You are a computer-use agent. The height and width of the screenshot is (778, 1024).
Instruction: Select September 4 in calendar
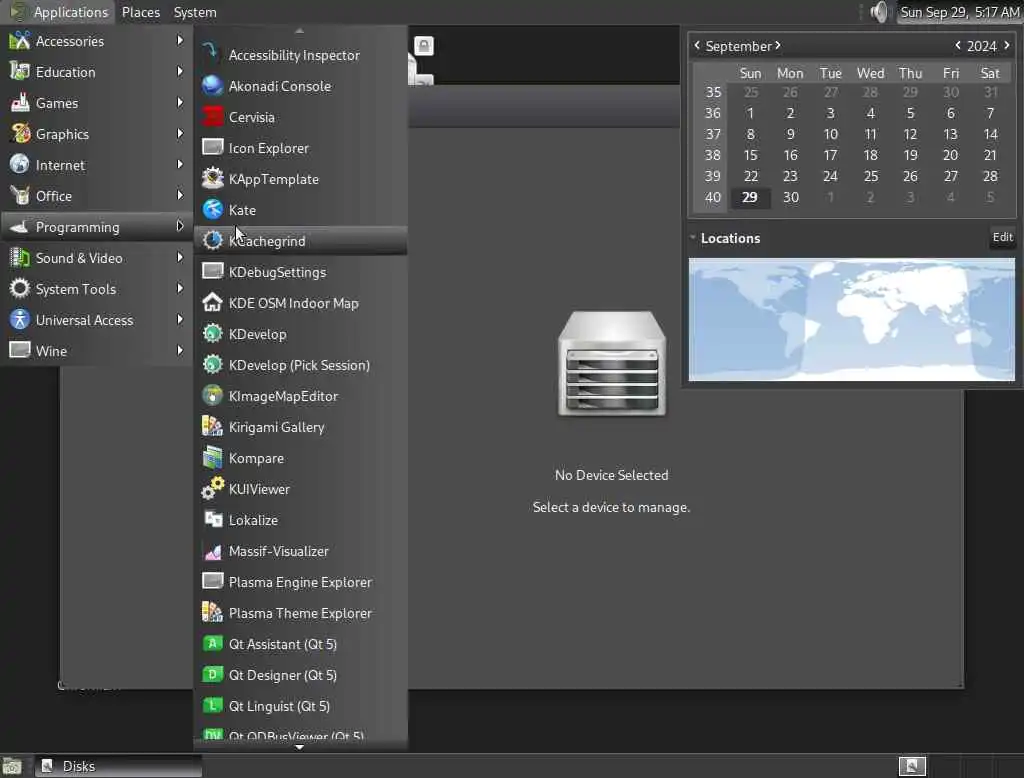pos(870,113)
